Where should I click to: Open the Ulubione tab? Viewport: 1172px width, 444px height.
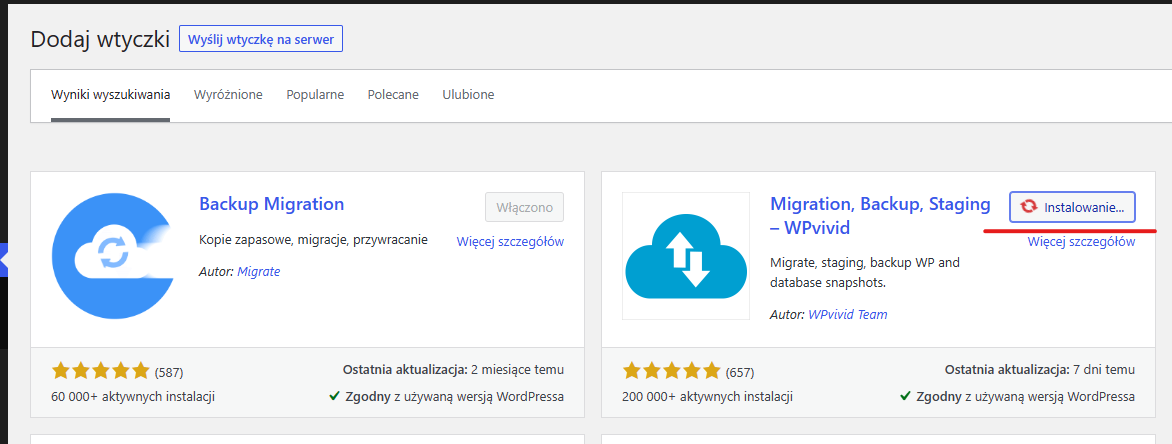click(468, 95)
